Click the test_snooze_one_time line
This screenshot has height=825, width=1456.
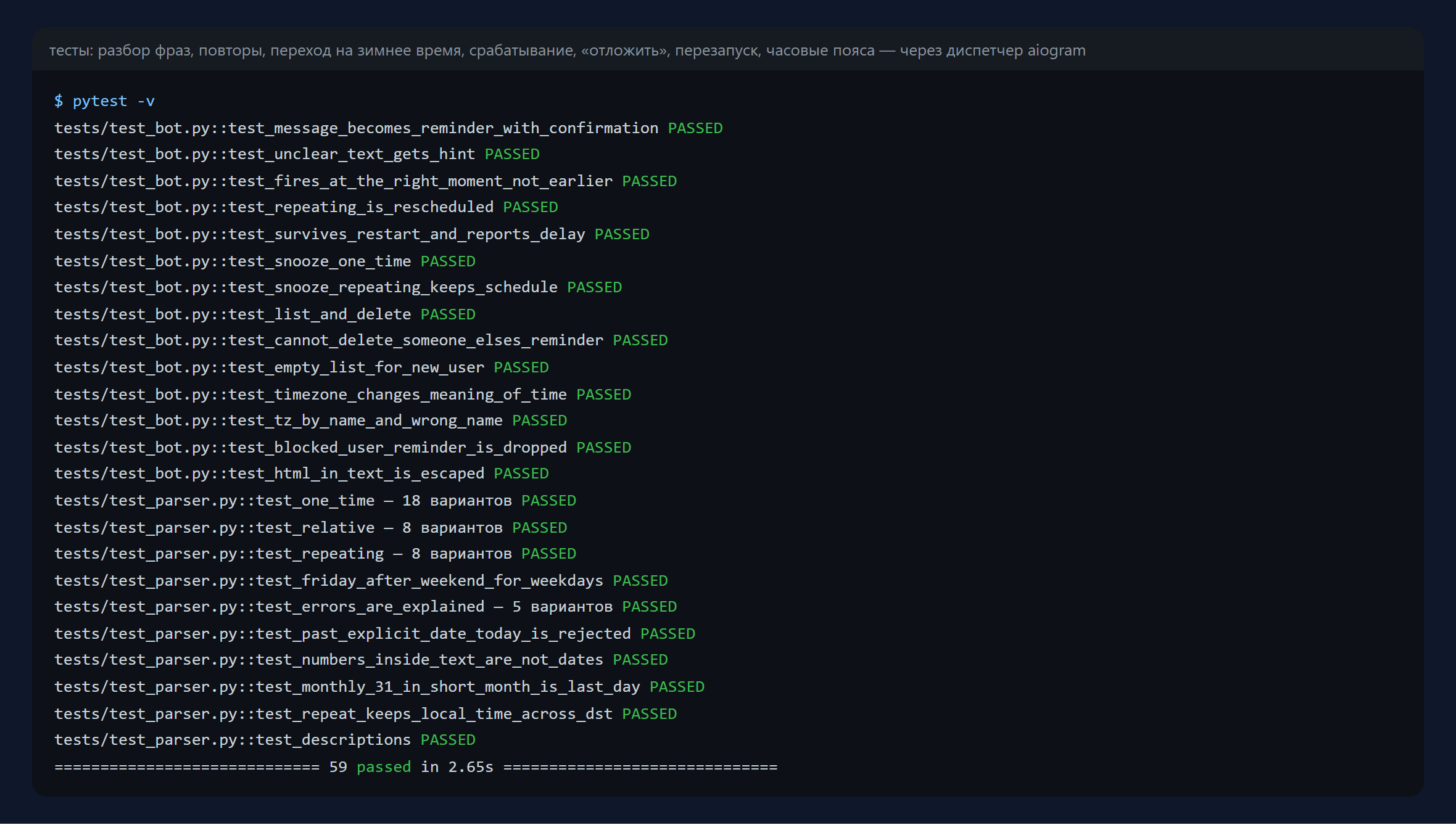point(265,261)
